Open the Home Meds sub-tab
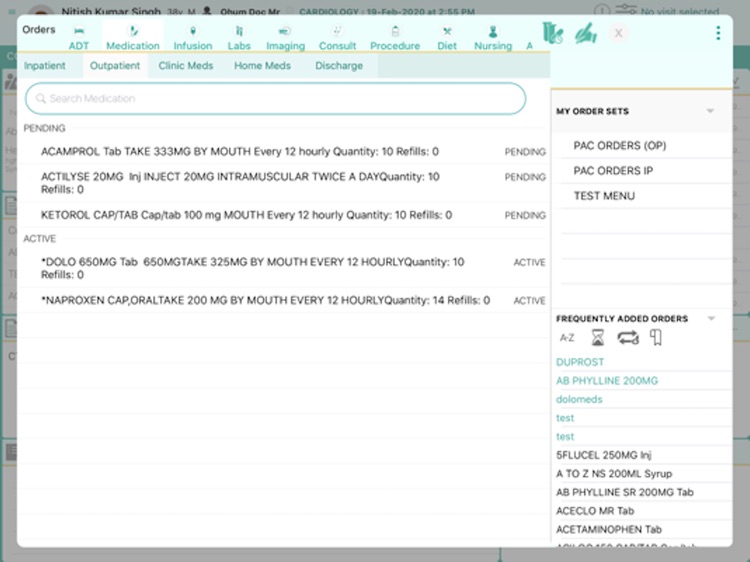 tap(262, 66)
